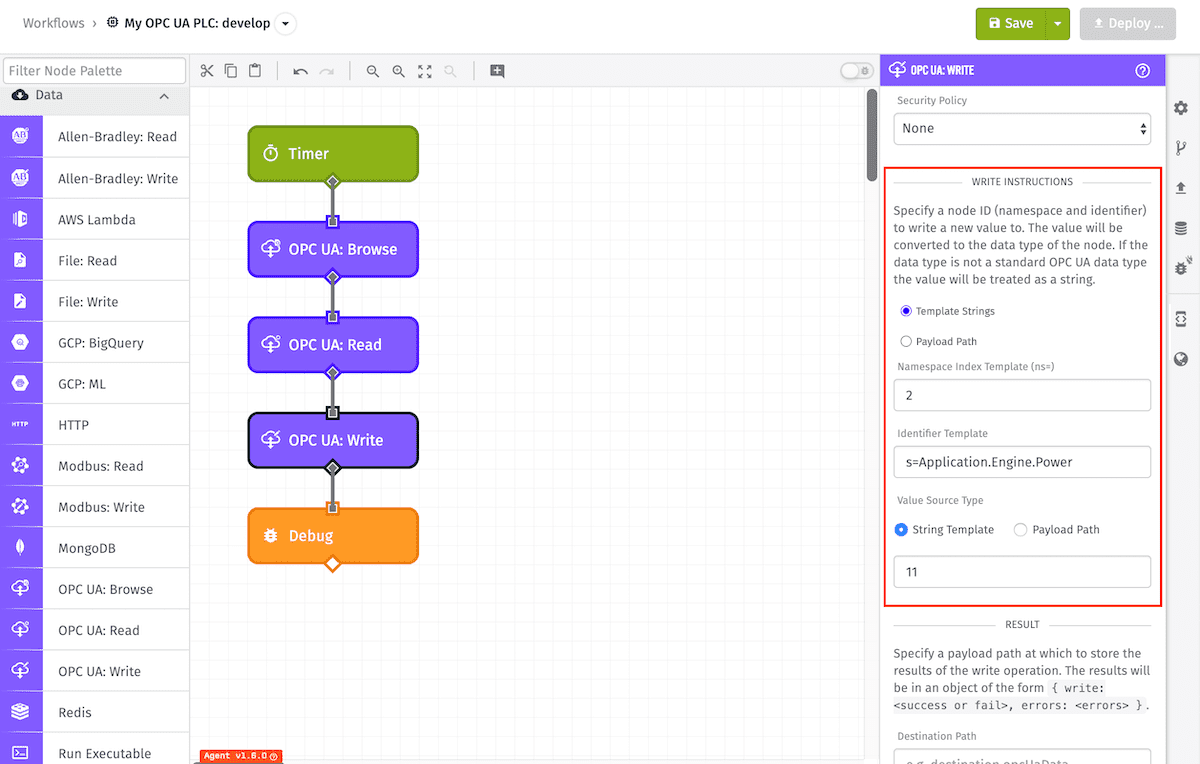Image resolution: width=1200 pixels, height=764 pixels.
Task: Open the globals globe icon tab
Action: tap(1181, 360)
